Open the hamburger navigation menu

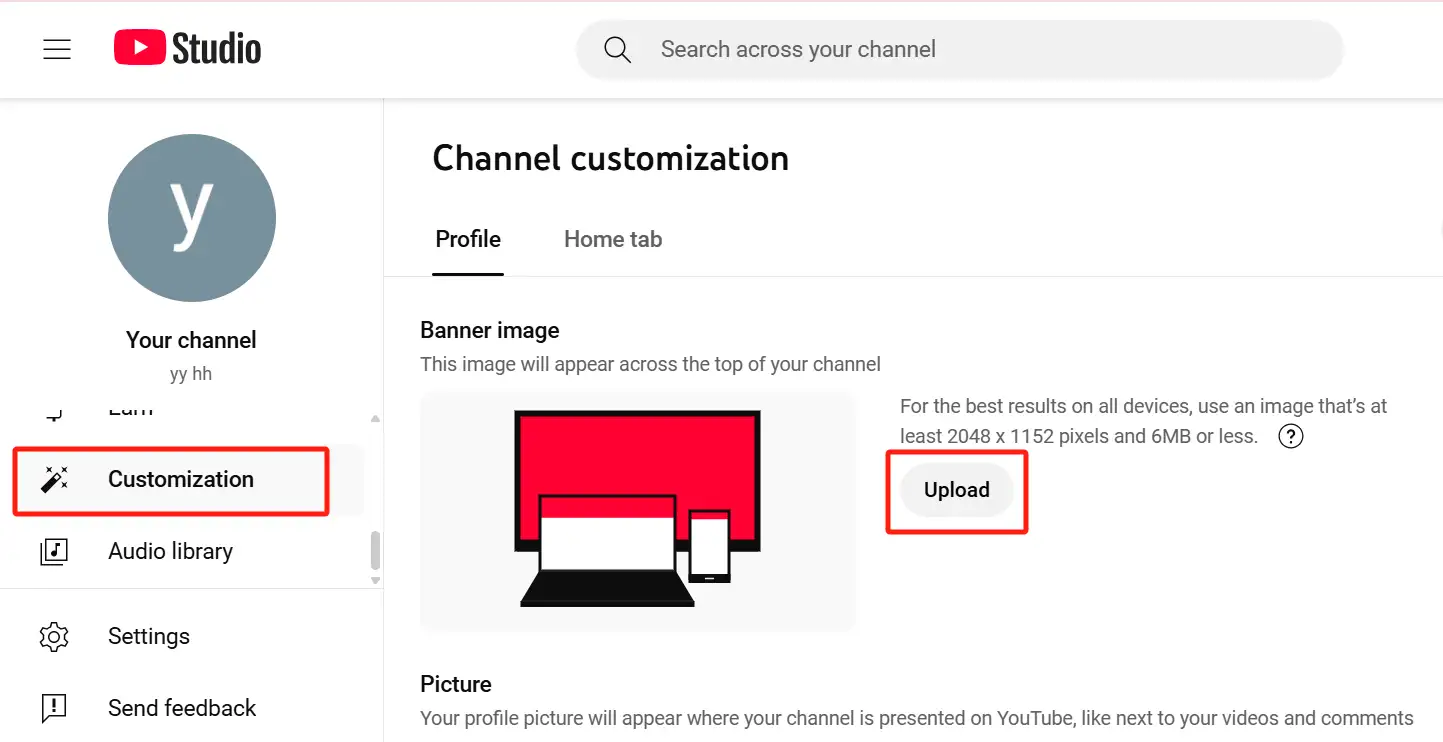coord(57,49)
